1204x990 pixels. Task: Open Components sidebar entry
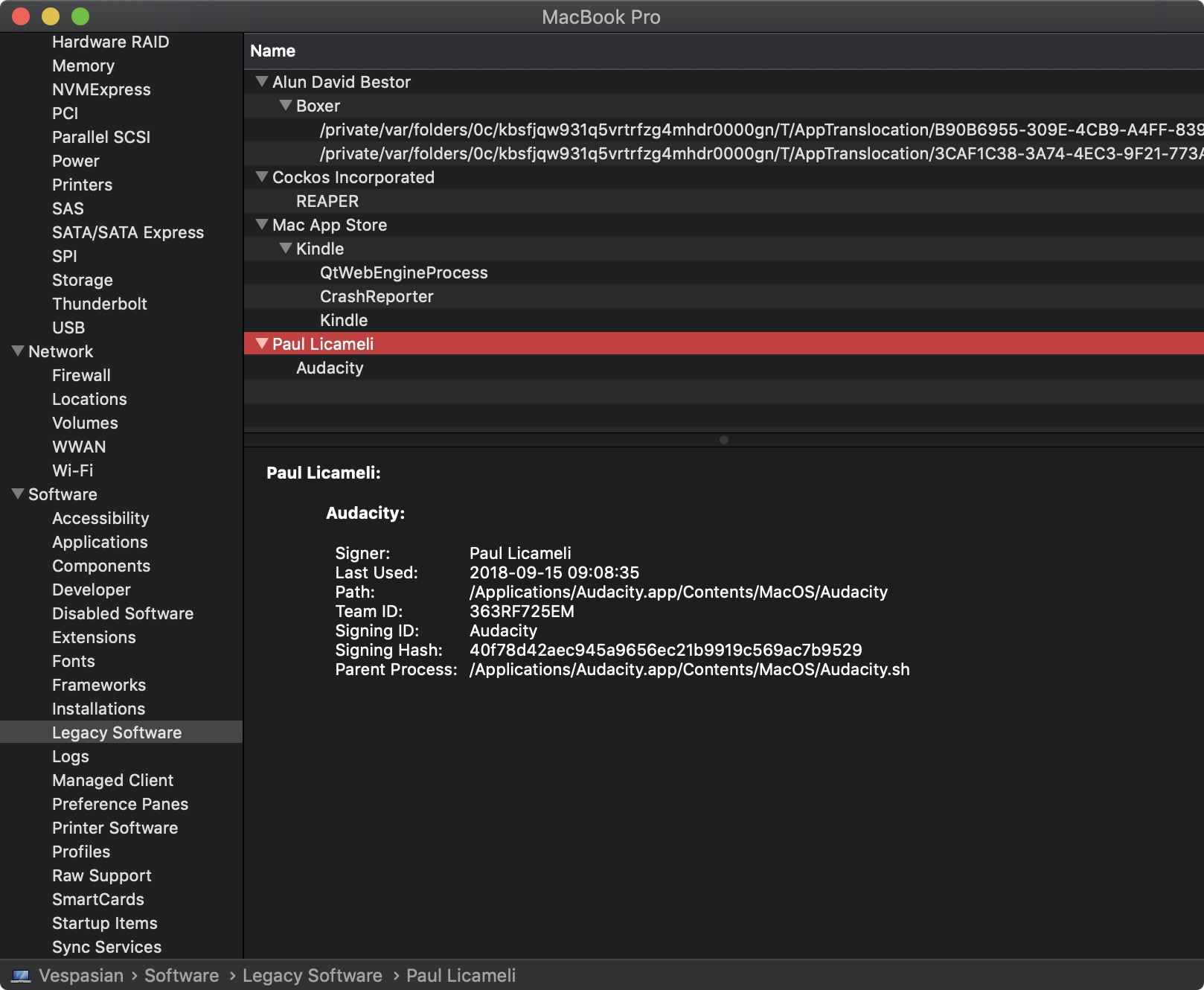101,566
